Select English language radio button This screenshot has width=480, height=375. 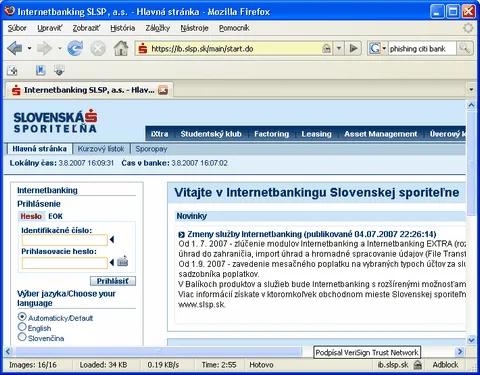coord(22,327)
